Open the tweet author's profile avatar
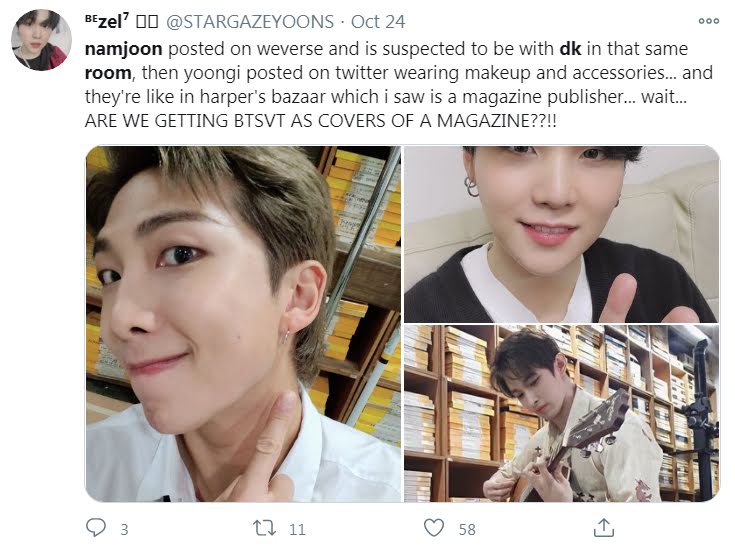Viewport: 735px width, 551px height. pos(41,40)
